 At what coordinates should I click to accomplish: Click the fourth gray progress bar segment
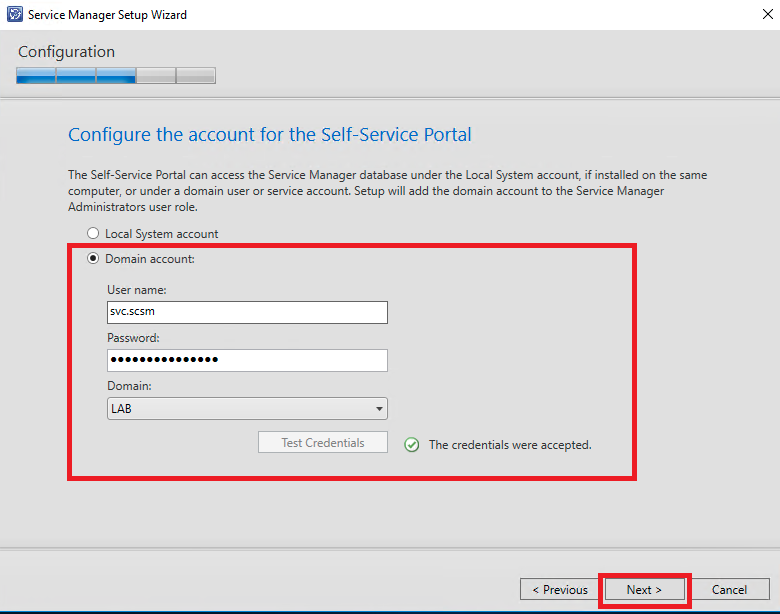click(x=156, y=76)
